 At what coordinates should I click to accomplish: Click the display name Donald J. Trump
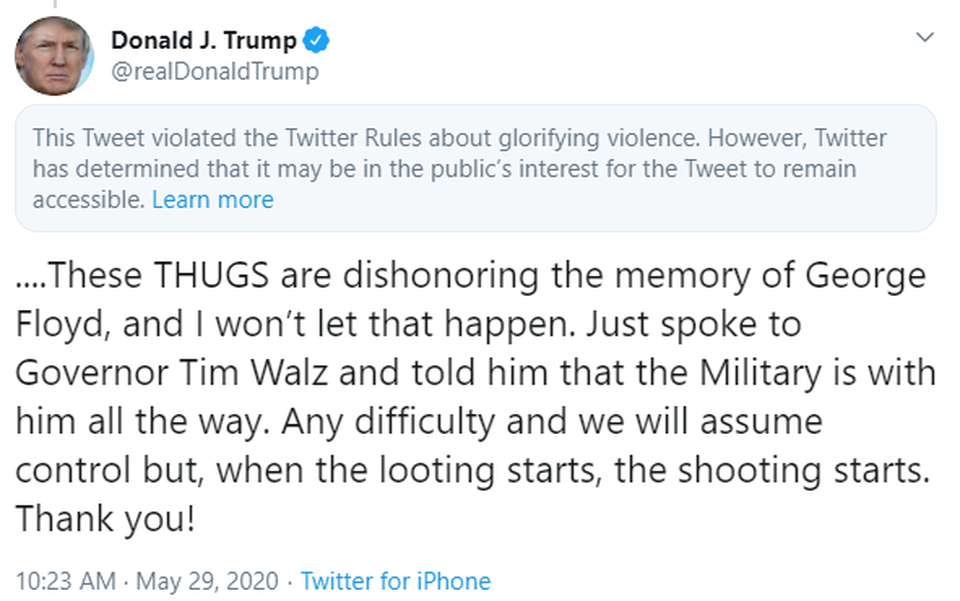click(x=203, y=40)
